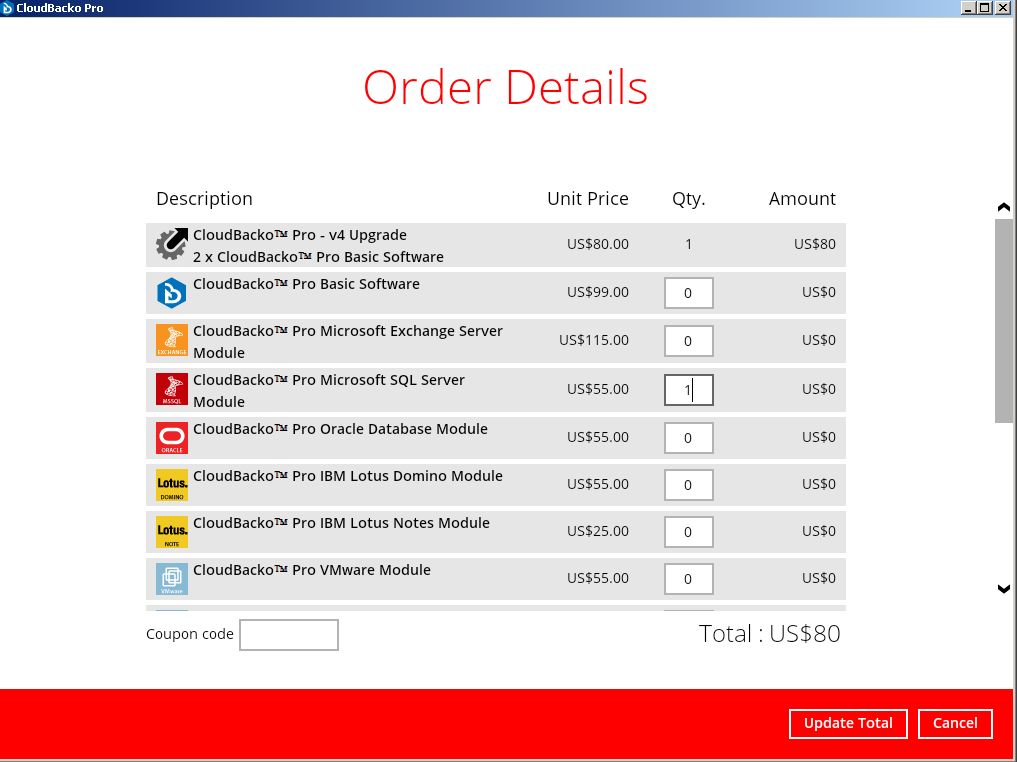
Task: Click the scroll up arrow
Action: 1003,208
